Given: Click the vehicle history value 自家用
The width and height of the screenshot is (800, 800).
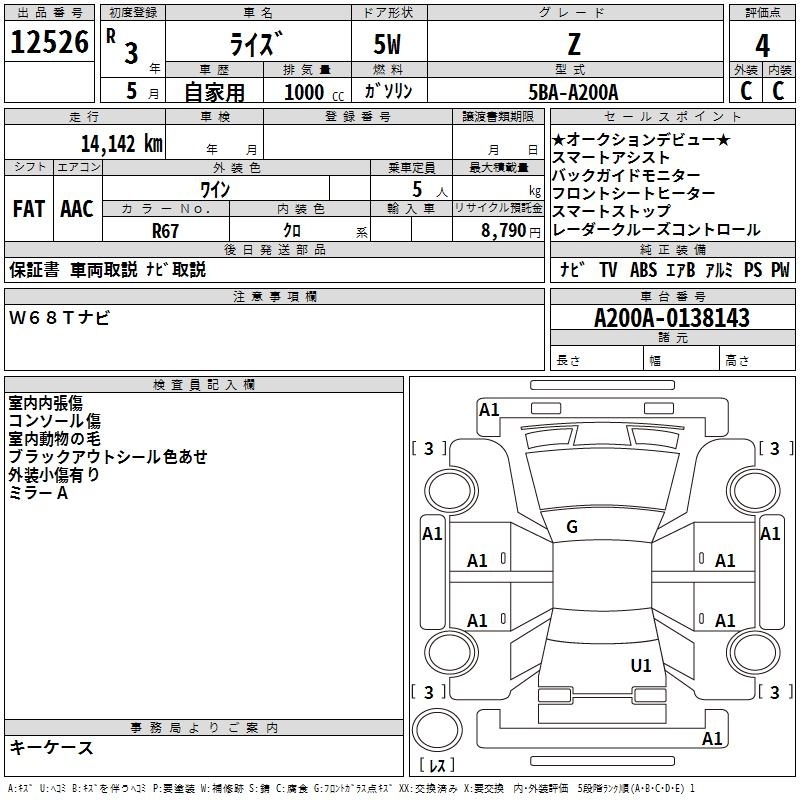Looking at the screenshot, I should point(214,92).
